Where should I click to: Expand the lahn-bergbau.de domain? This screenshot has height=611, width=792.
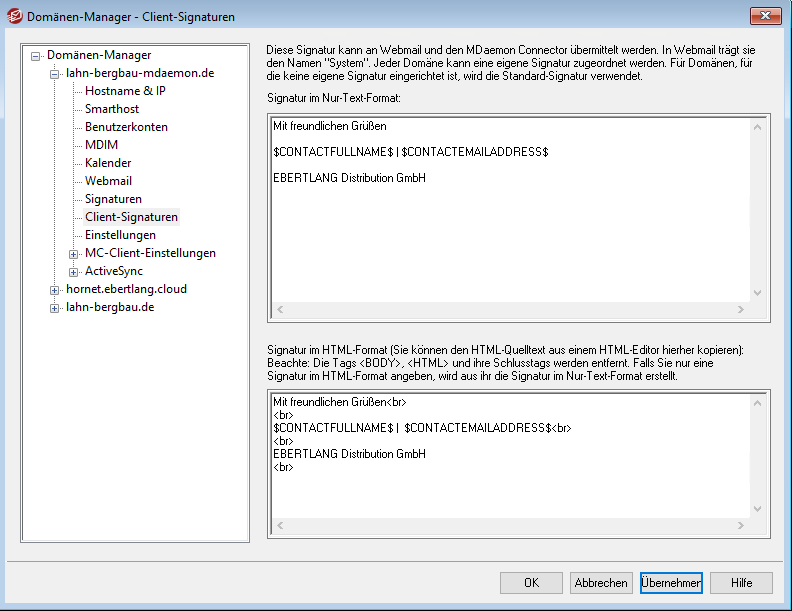pyautogui.click(x=55, y=308)
